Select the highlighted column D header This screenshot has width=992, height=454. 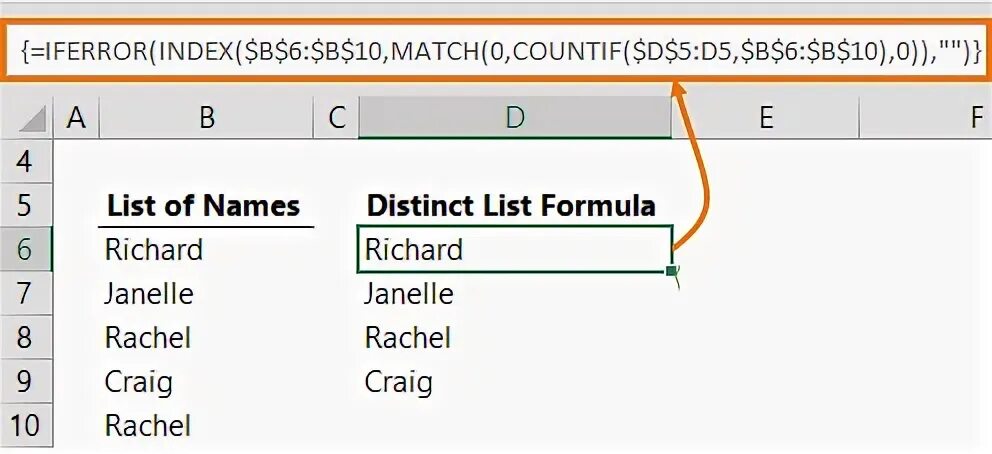[514, 119]
